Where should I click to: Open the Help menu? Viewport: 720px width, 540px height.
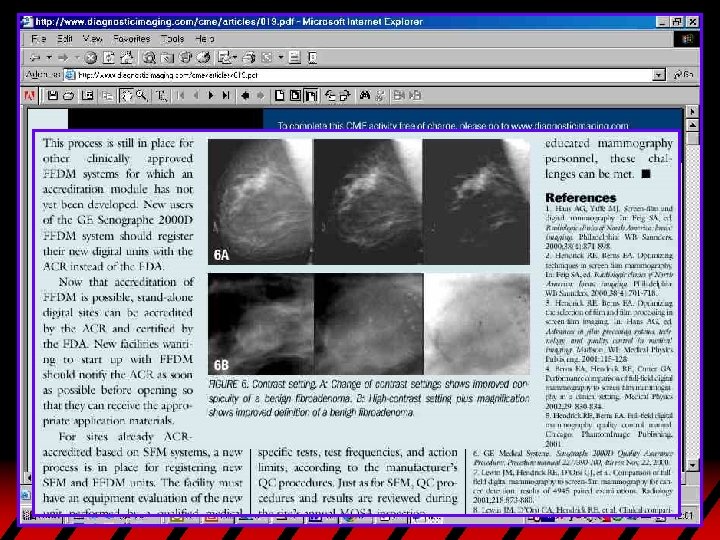204,39
